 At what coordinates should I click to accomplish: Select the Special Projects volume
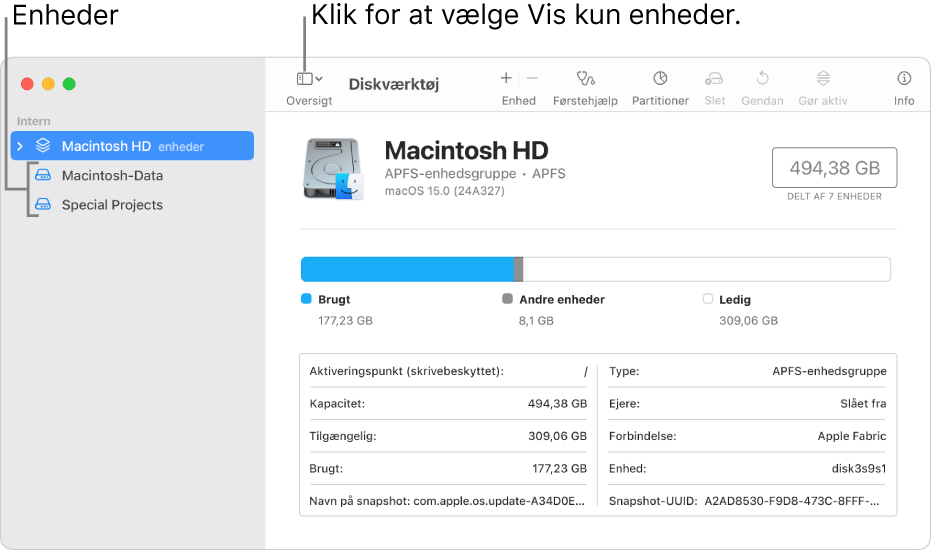[112, 205]
